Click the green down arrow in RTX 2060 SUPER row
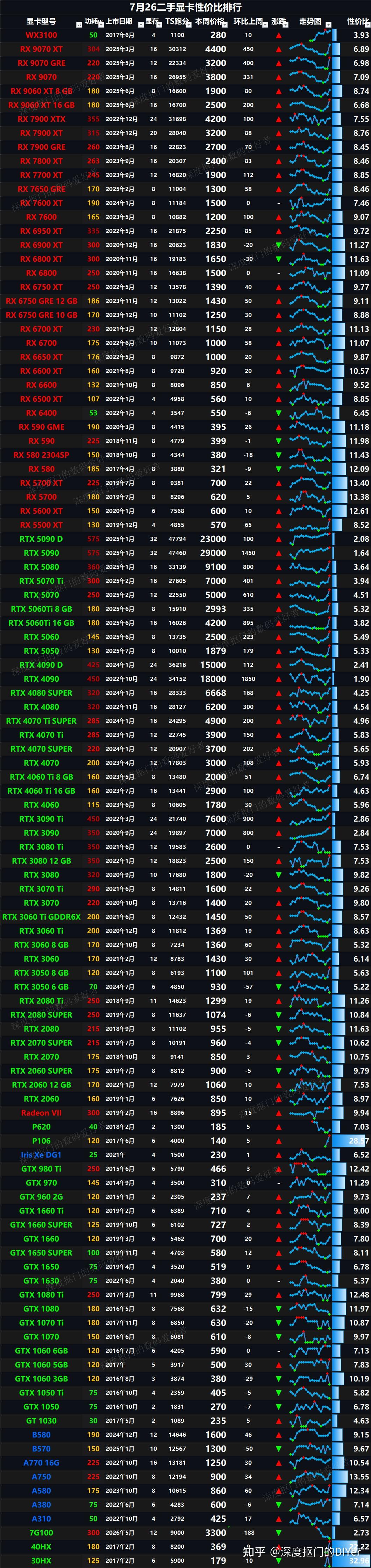 pyautogui.click(x=279, y=1071)
